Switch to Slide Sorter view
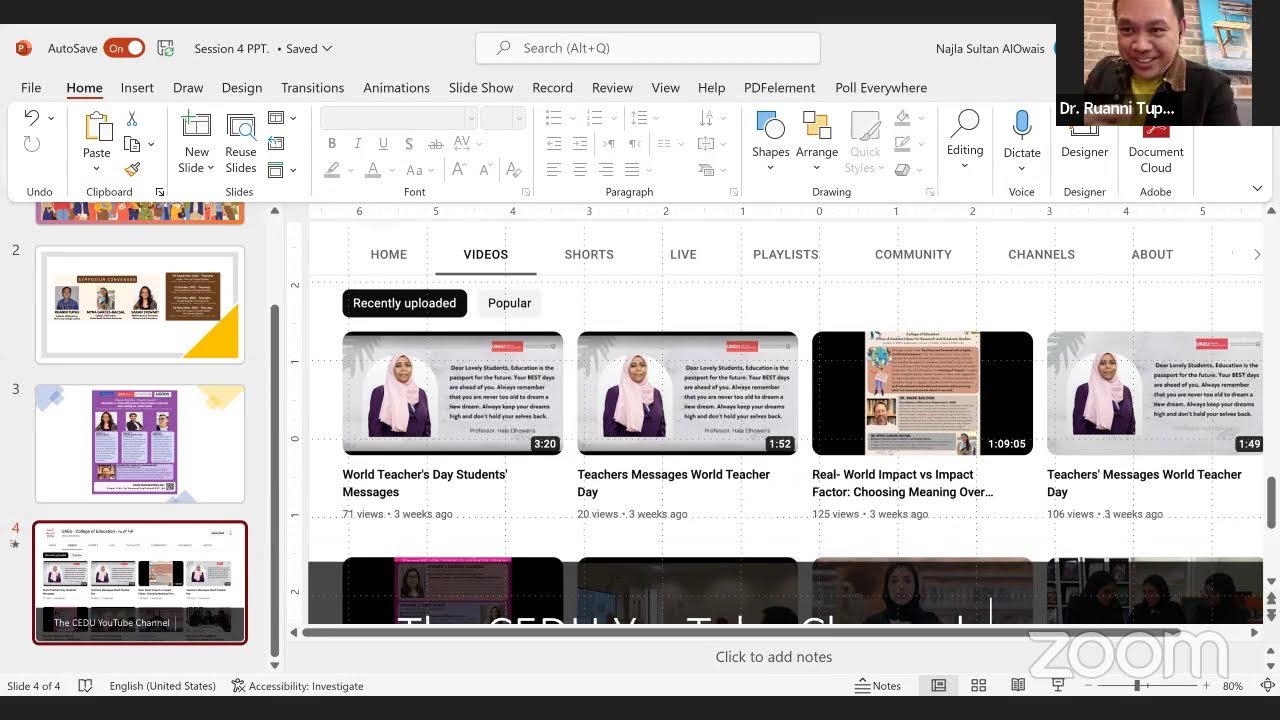 coord(979,686)
